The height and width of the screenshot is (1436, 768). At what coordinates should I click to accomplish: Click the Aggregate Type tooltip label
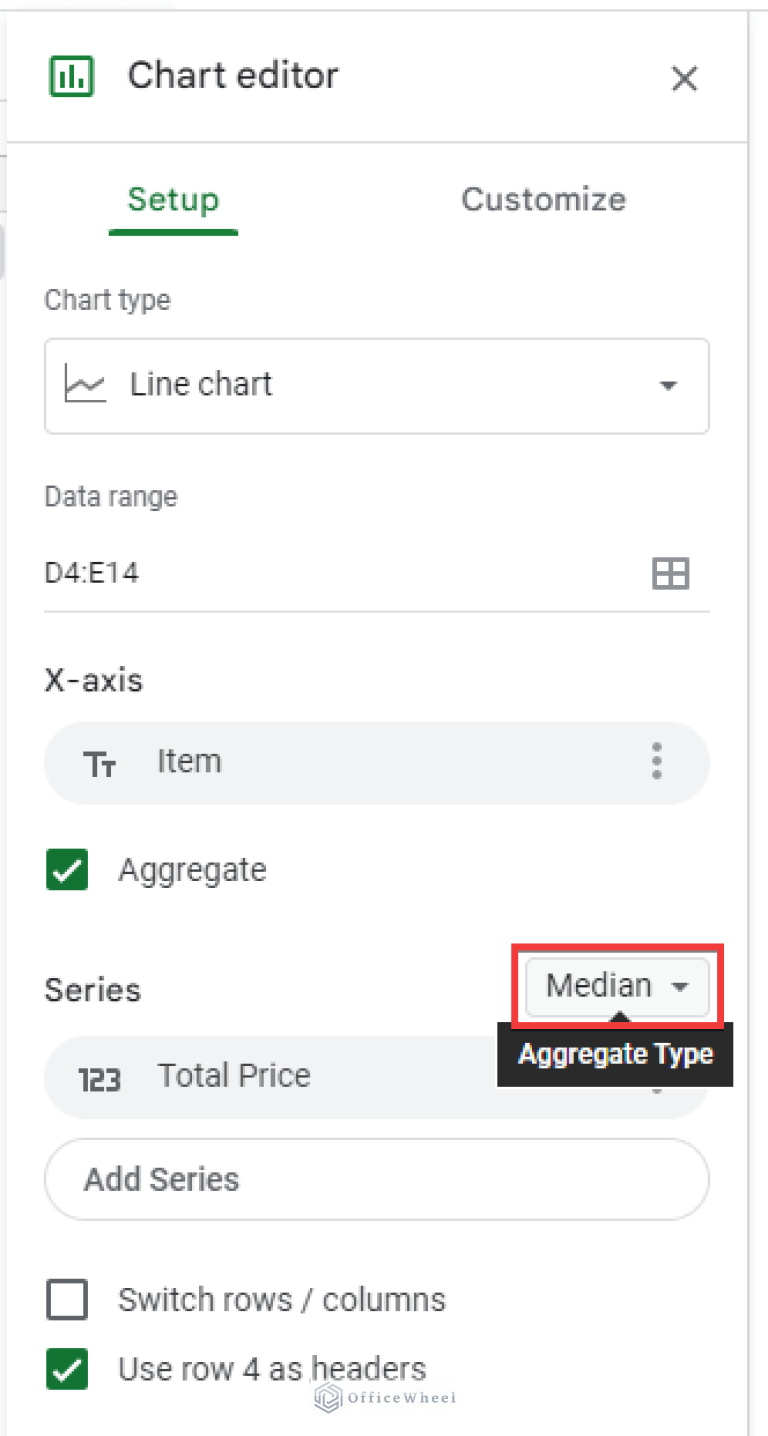pos(616,1054)
